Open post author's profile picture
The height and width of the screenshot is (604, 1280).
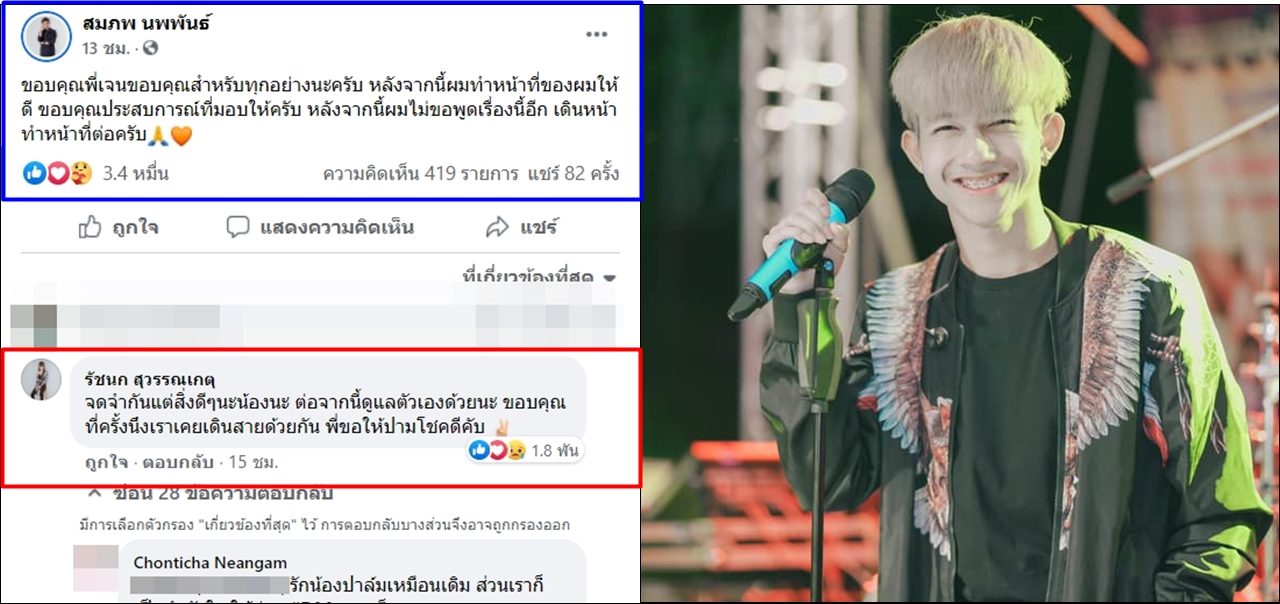pos(47,36)
